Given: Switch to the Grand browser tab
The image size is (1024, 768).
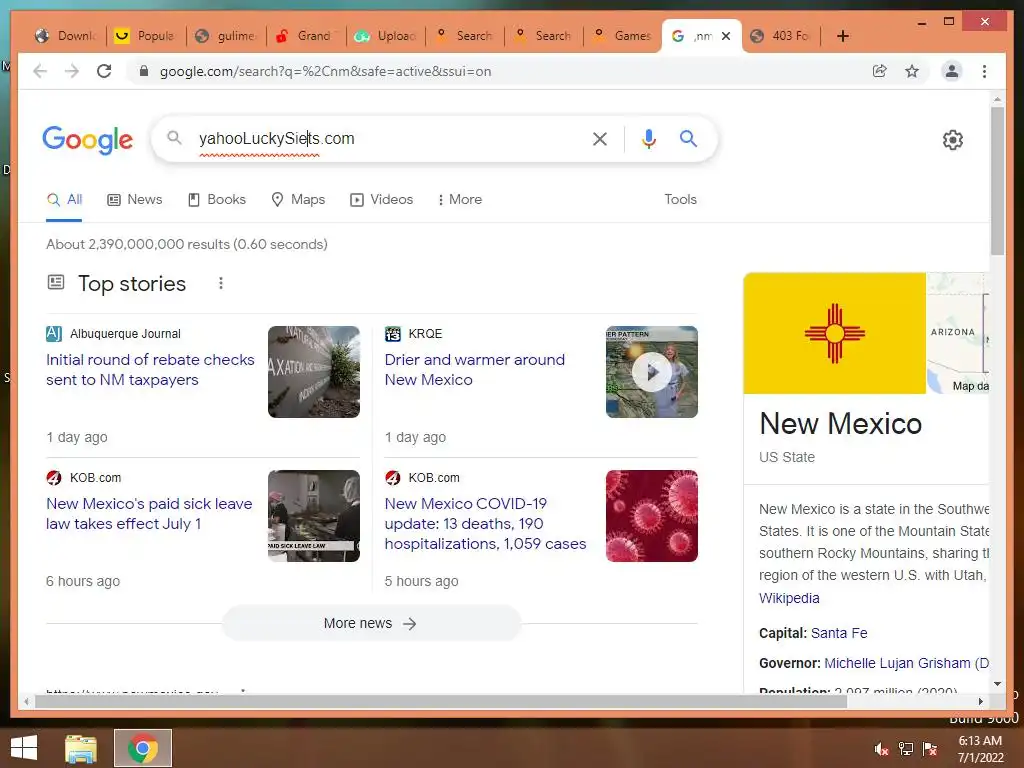Looking at the screenshot, I should pyautogui.click(x=306, y=36).
